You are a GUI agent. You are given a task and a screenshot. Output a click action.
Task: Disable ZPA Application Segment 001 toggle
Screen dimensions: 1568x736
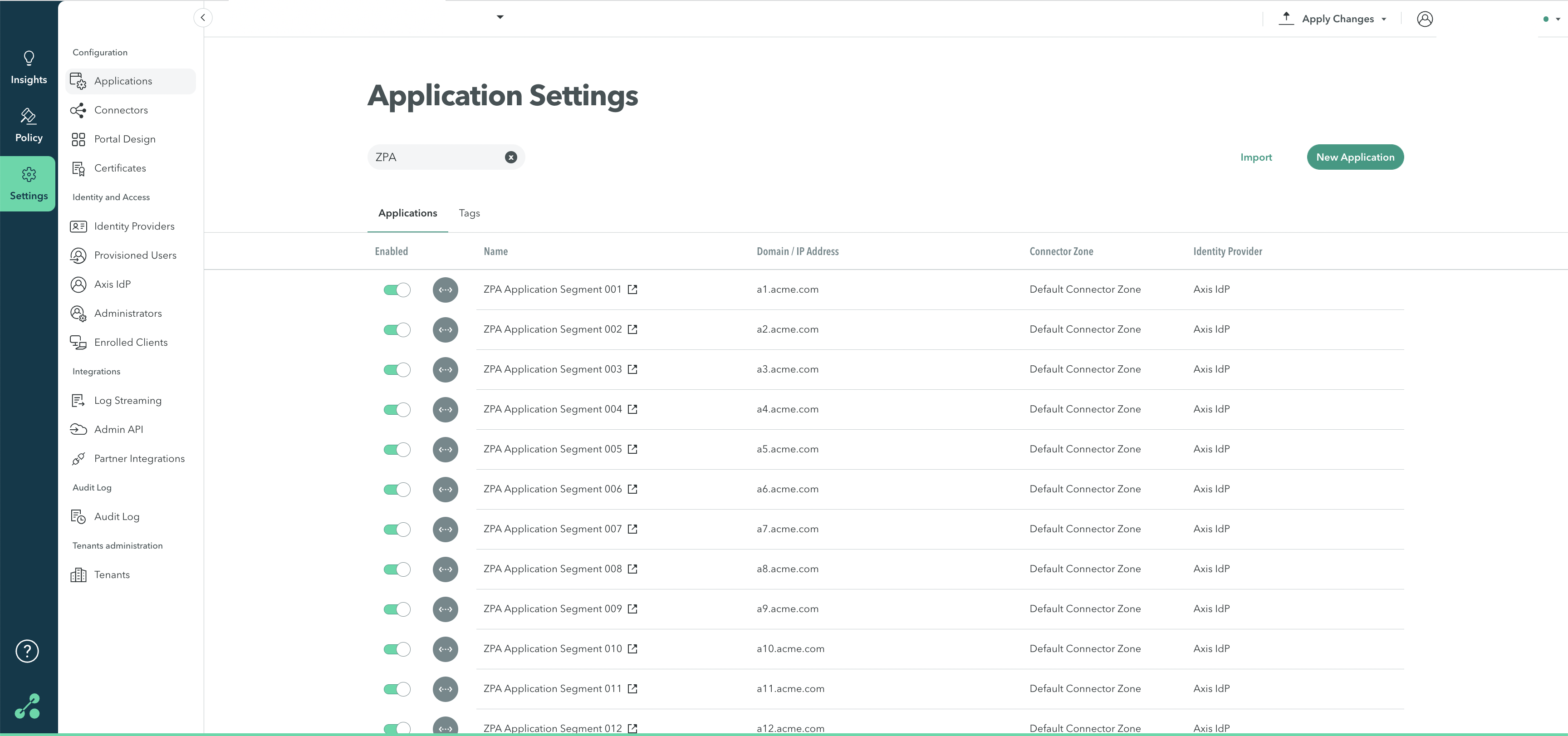(x=397, y=290)
